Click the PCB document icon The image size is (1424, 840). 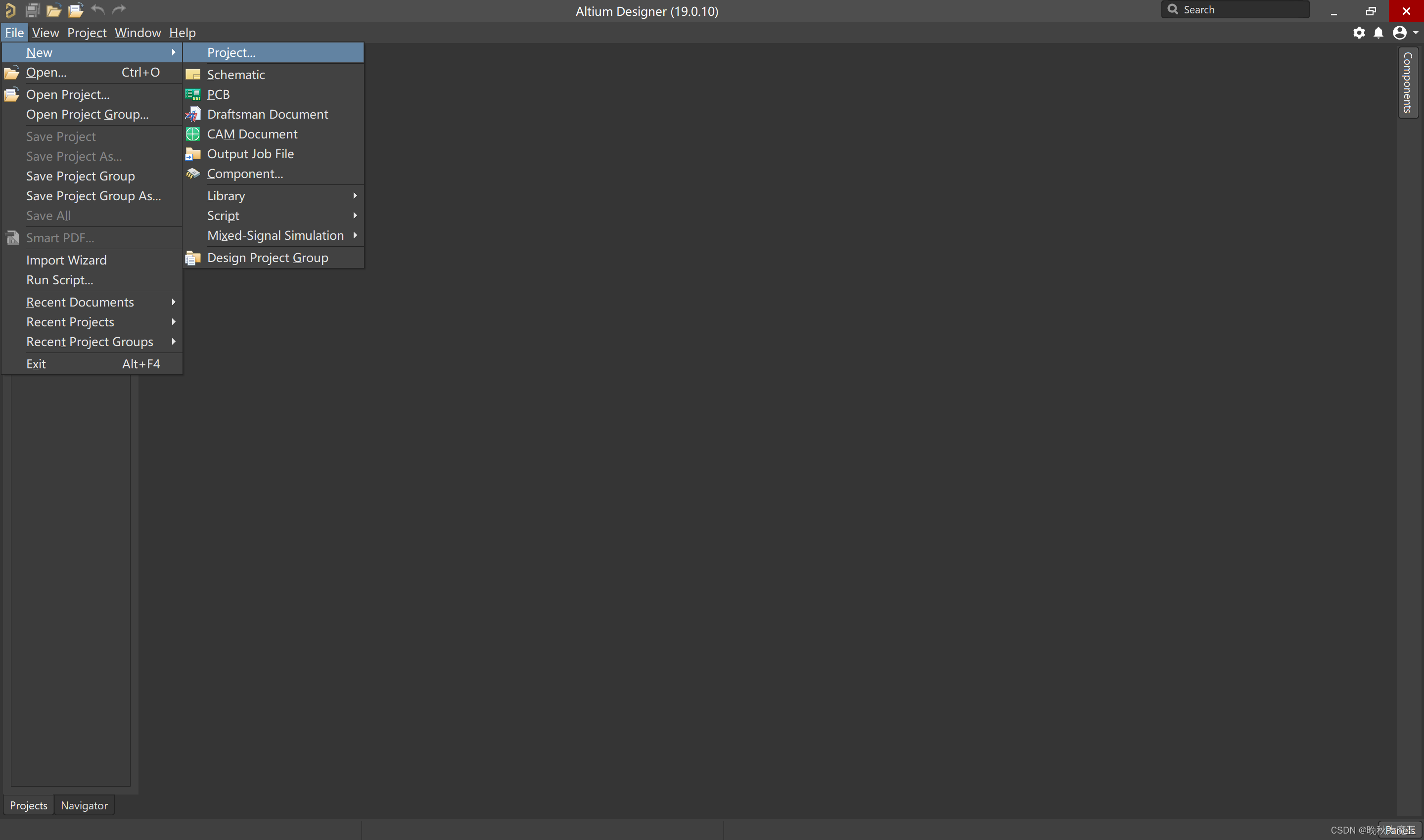(x=192, y=94)
